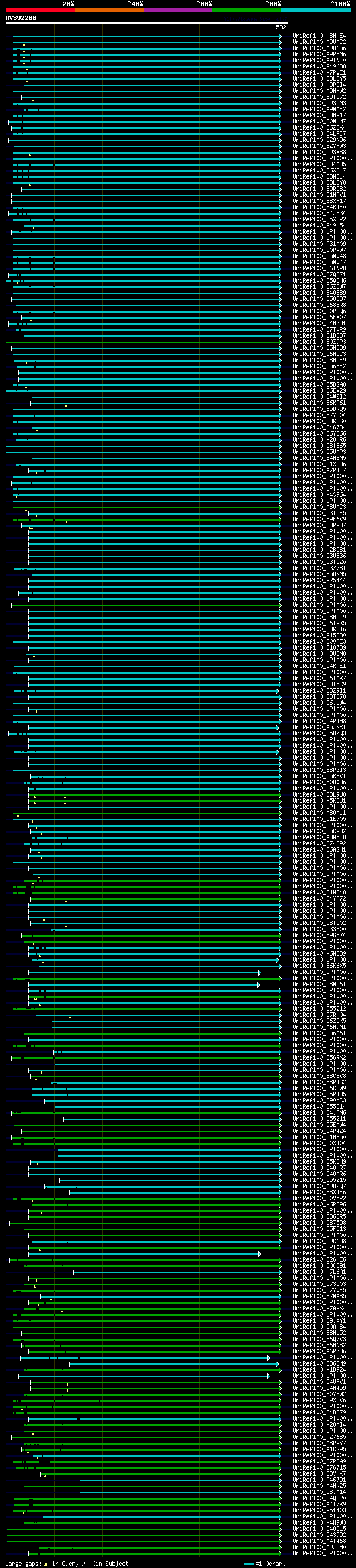Open hit UniRef100_B3MP17

[x=319, y=116]
